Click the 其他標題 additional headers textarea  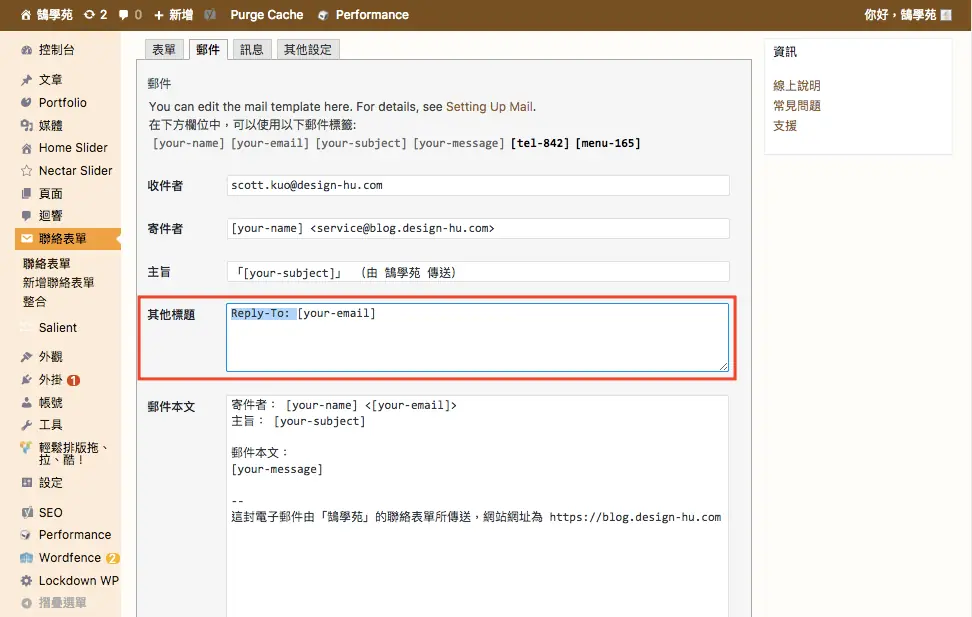pyautogui.click(x=477, y=337)
